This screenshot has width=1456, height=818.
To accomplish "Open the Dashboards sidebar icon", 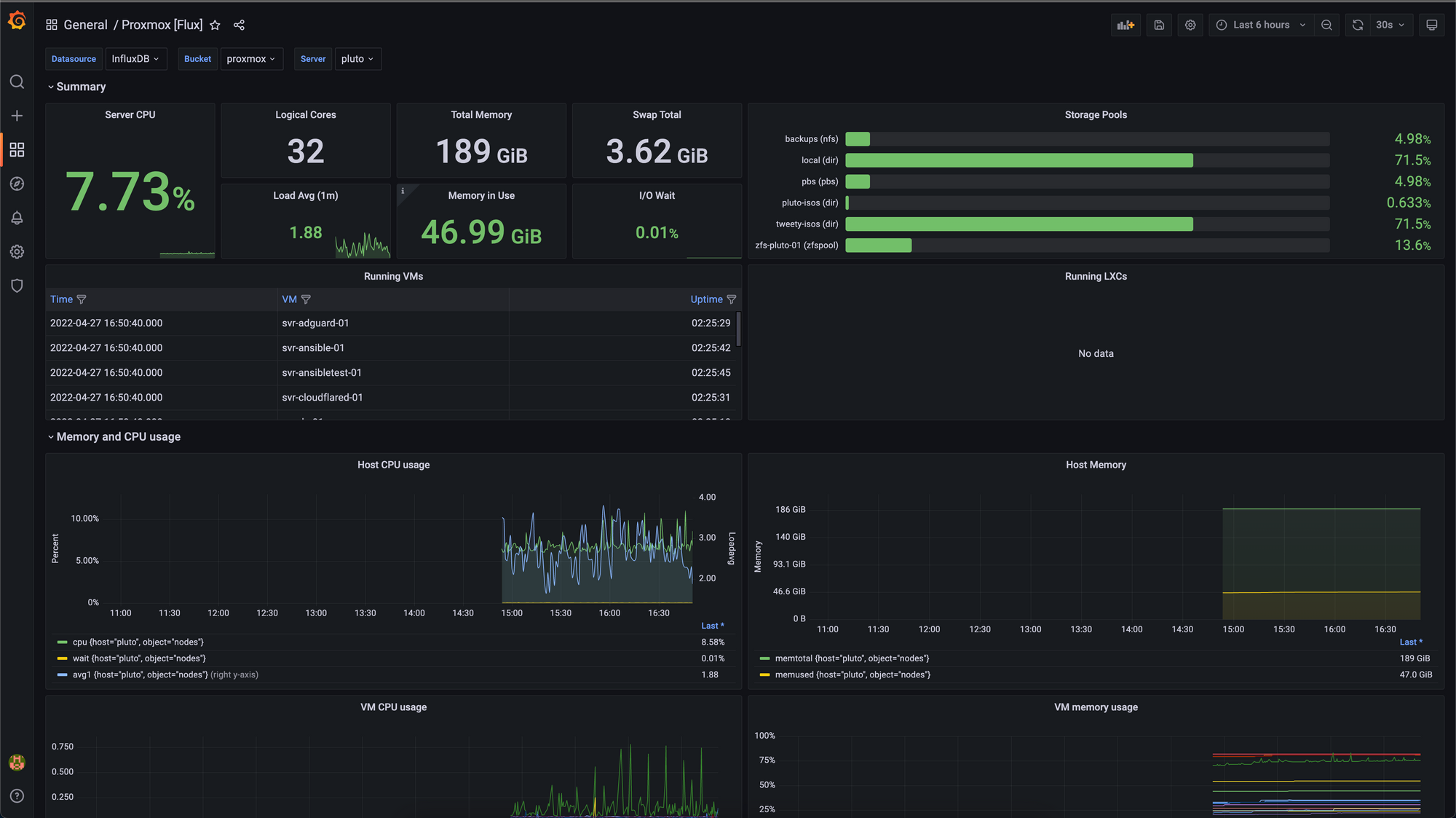I will coord(17,149).
